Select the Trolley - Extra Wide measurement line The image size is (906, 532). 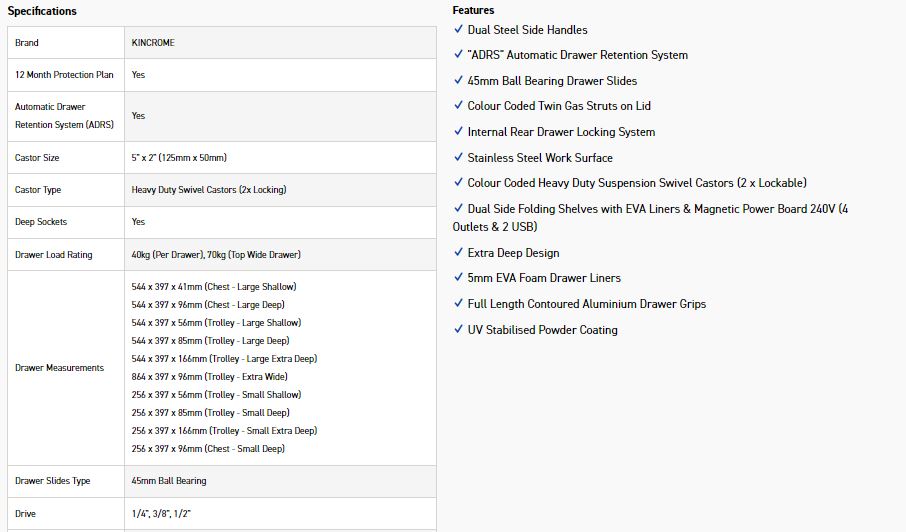[x=209, y=377]
